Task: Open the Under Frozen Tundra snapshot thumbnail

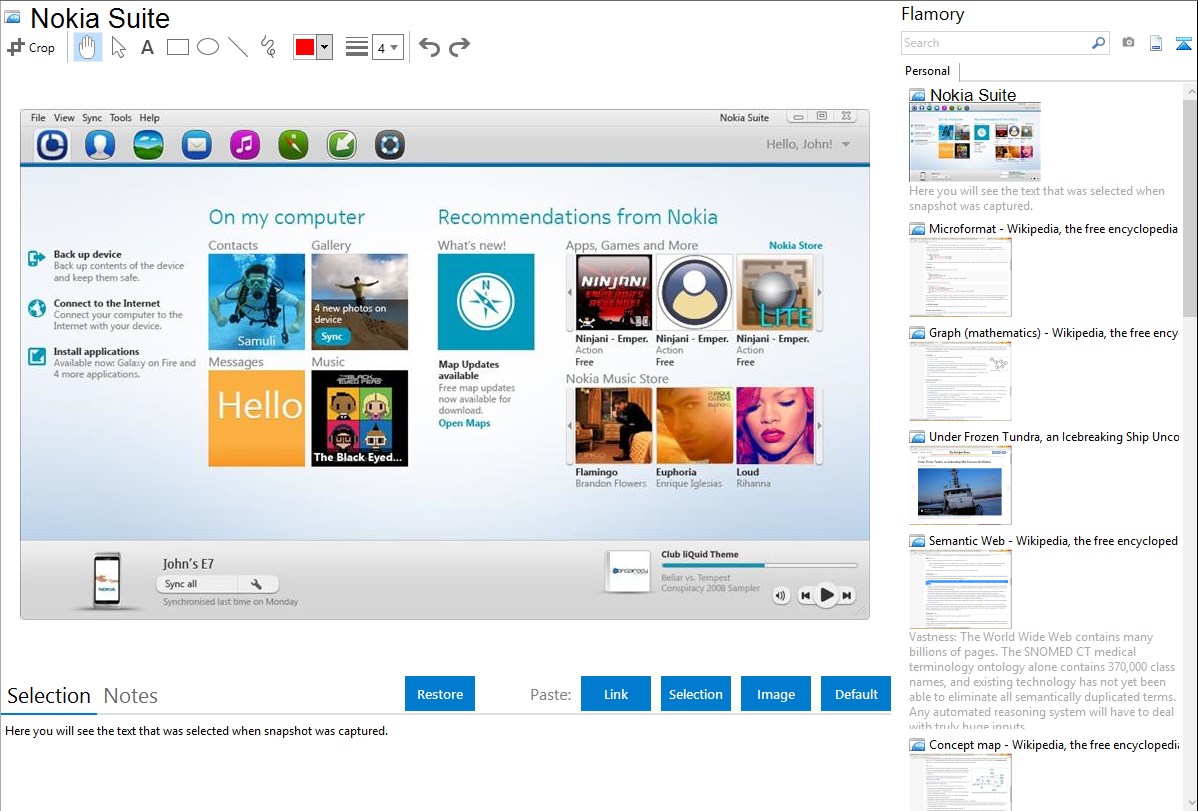Action: tap(960, 485)
